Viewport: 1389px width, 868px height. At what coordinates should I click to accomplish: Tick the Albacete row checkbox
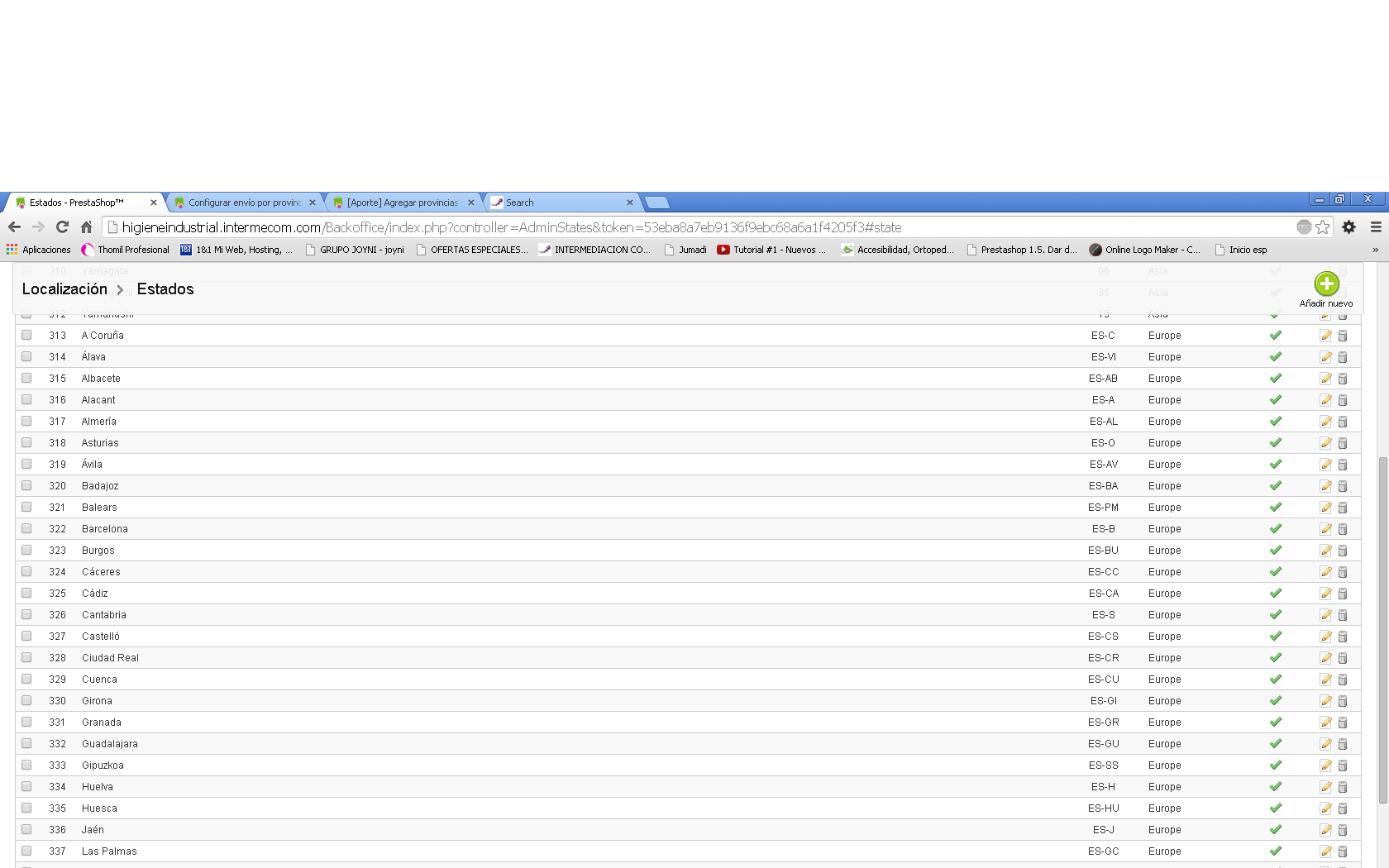(26, 378)
